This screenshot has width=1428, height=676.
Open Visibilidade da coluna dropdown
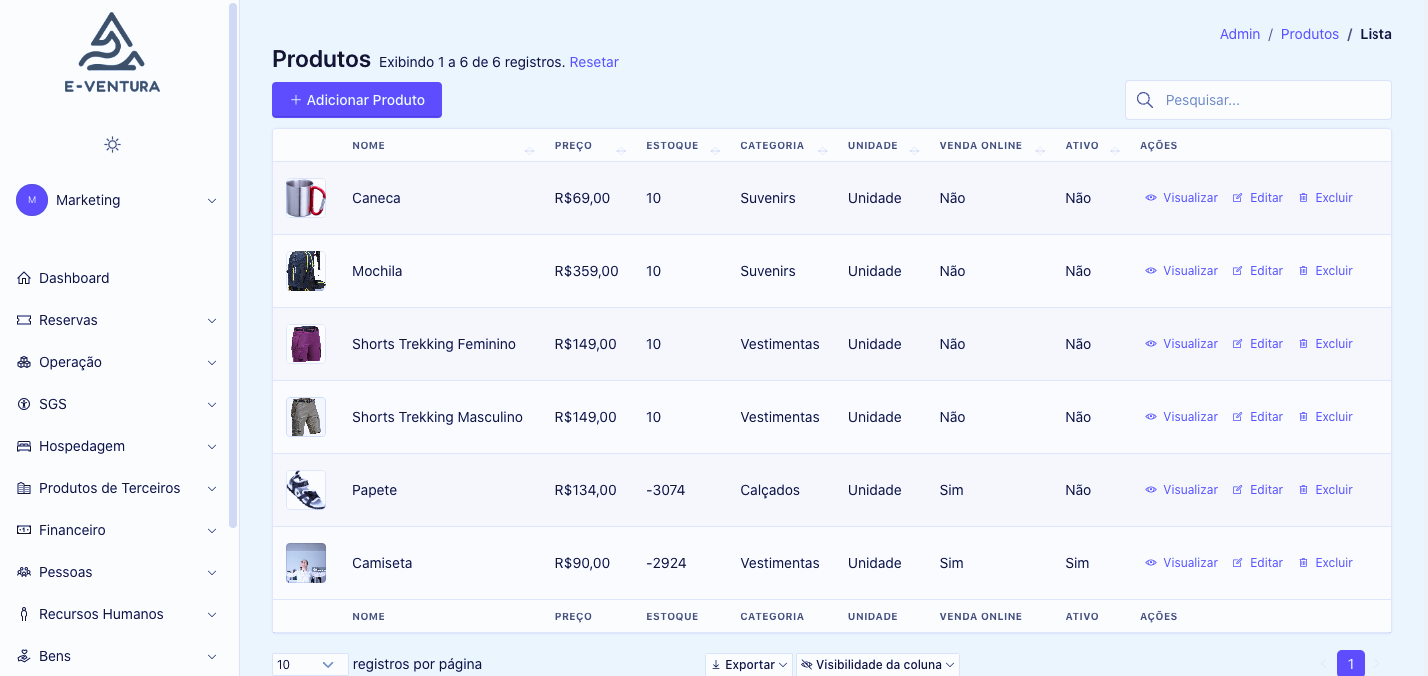coord(877,665)
